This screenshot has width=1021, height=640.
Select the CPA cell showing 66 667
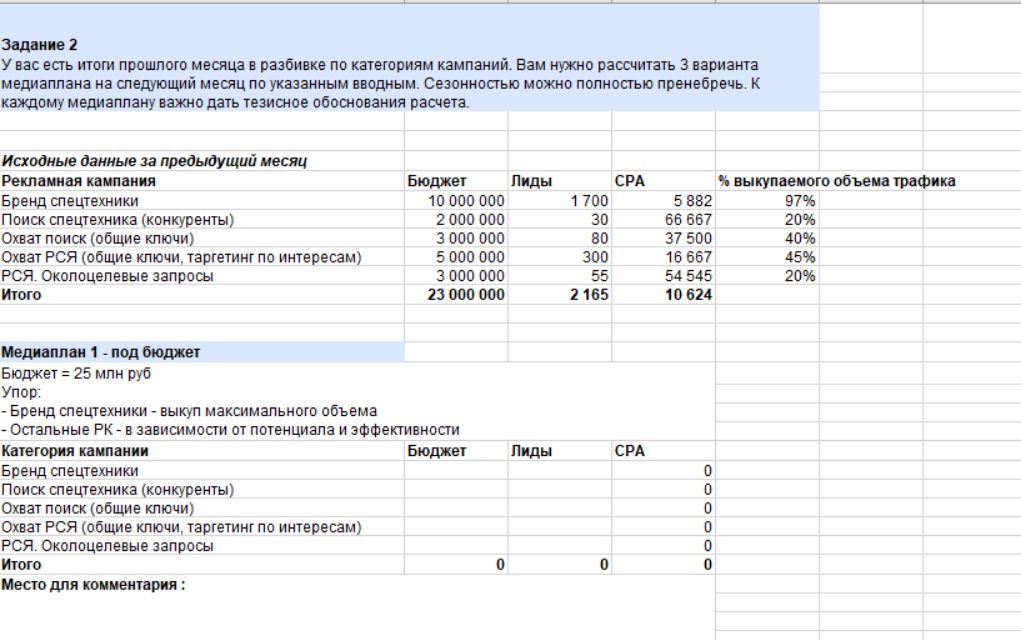(664, 220)
